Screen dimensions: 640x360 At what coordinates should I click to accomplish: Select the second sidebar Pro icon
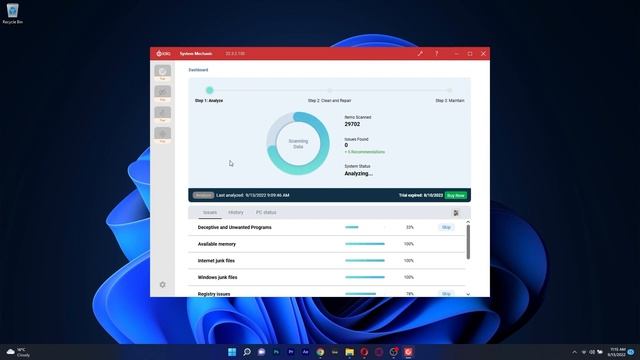(x=162, y=93)
